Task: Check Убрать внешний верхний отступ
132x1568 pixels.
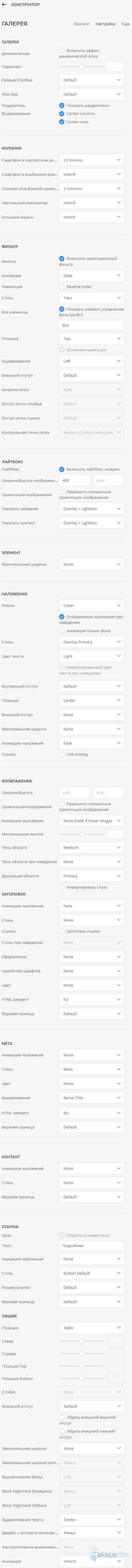Action: click(x=62, y=1418)
